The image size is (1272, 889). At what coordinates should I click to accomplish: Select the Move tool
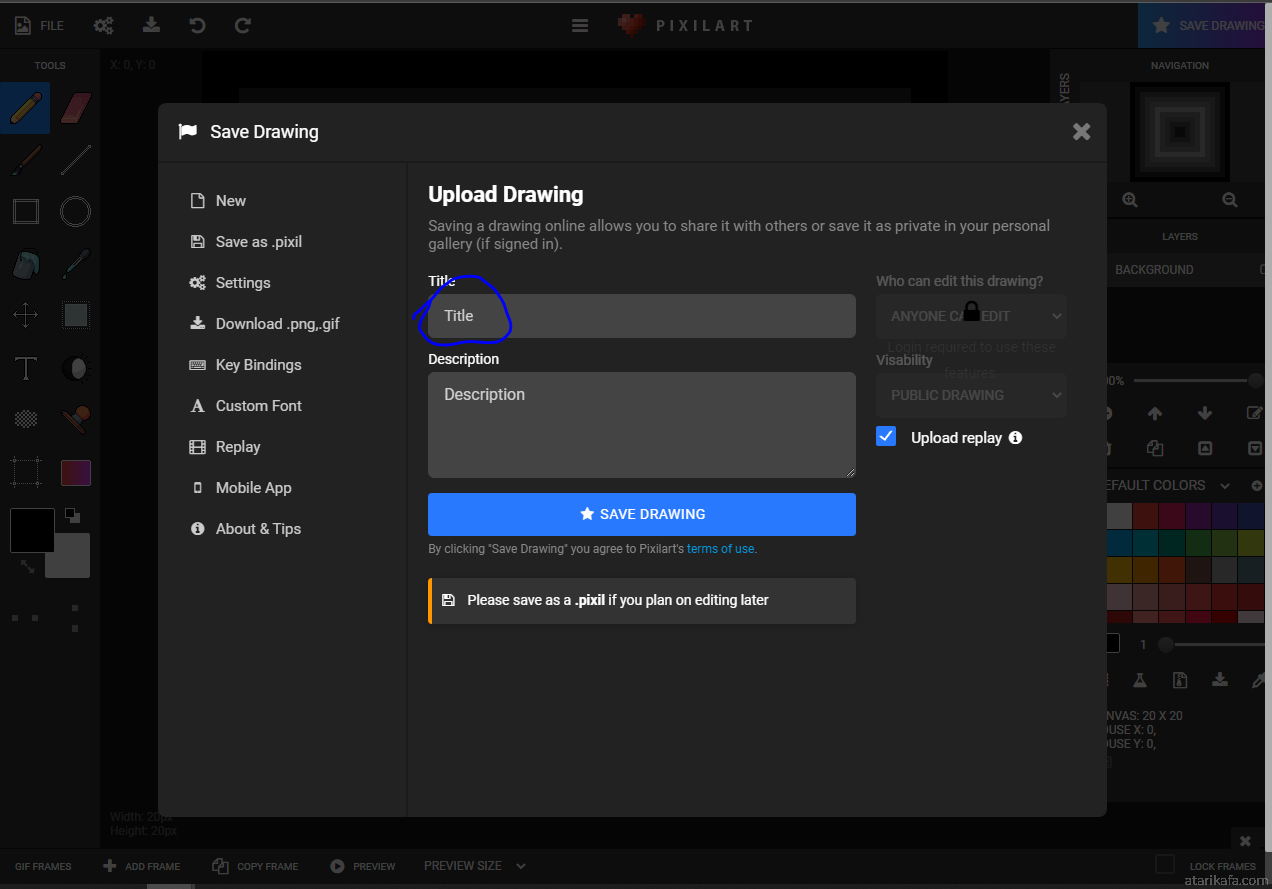(25, 316)
